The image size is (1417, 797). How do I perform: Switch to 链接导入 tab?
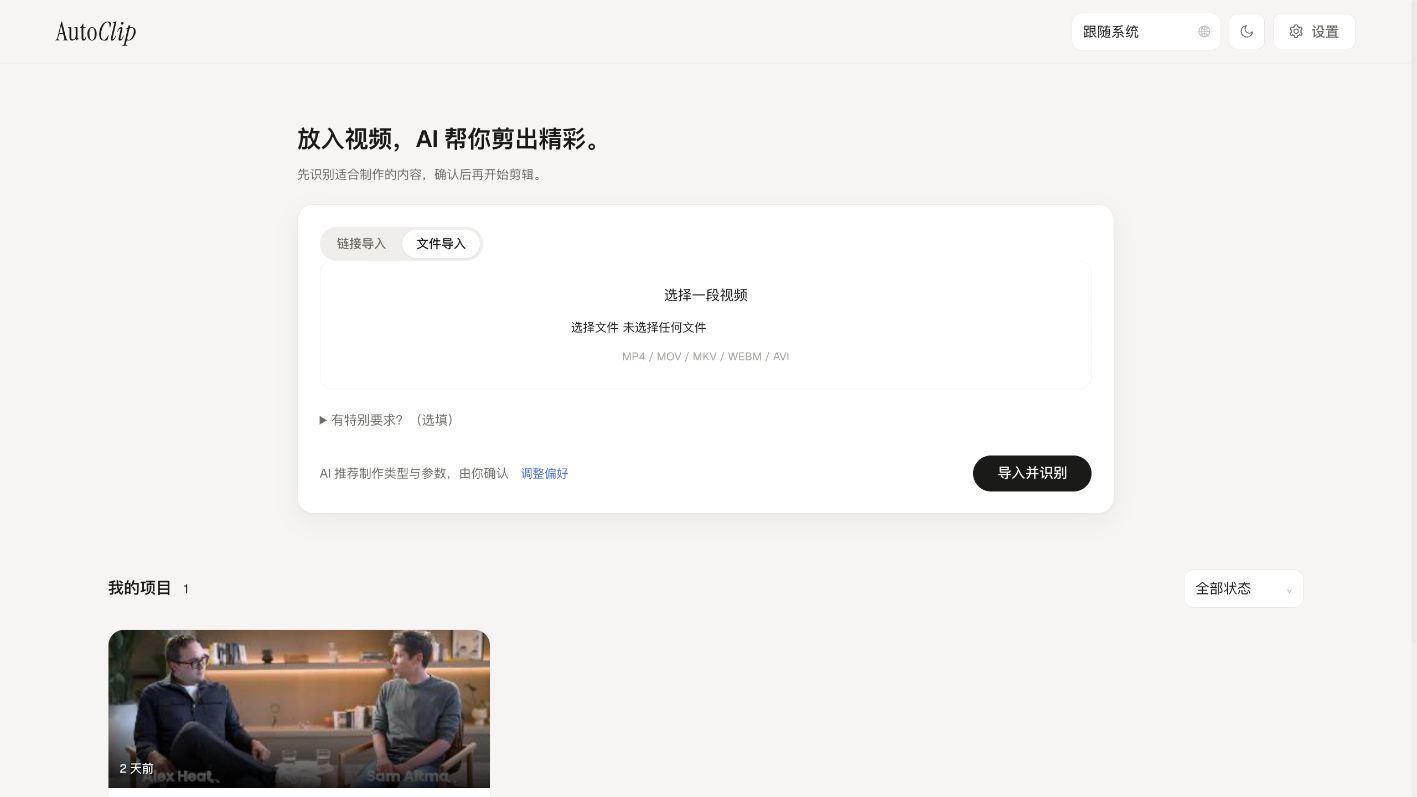(x=361, y=244)
